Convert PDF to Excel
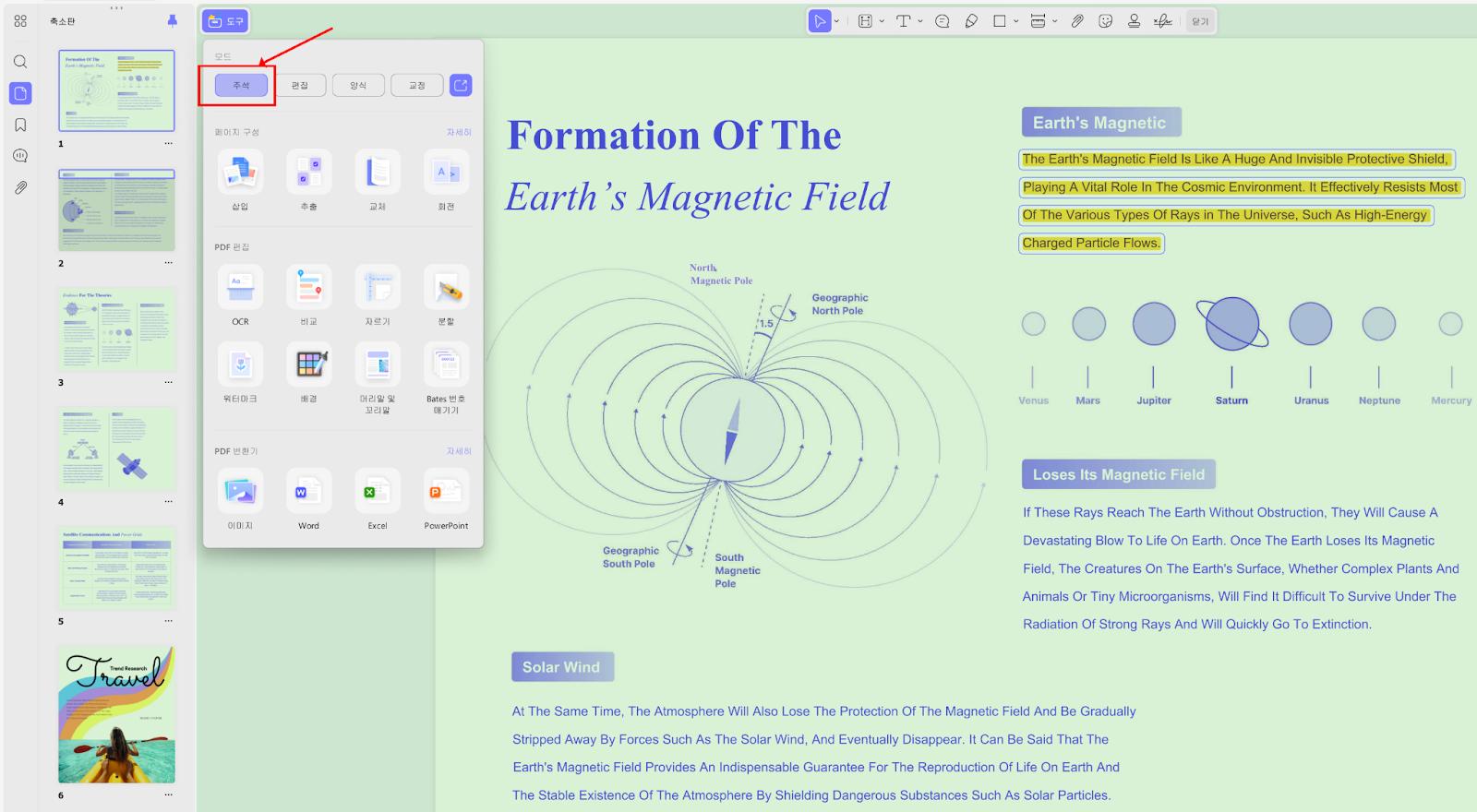Viewport: 1477px width, 812px height. (378, 491)
